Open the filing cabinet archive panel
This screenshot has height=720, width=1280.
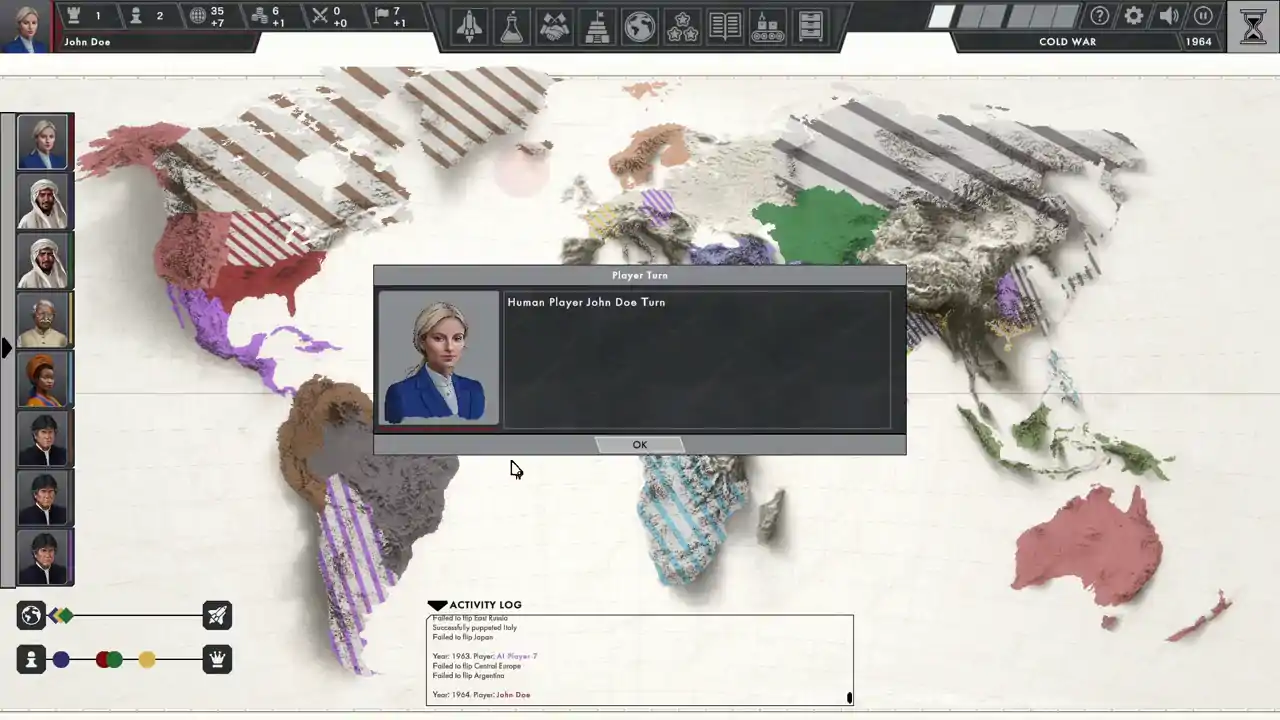pos(811,25)
